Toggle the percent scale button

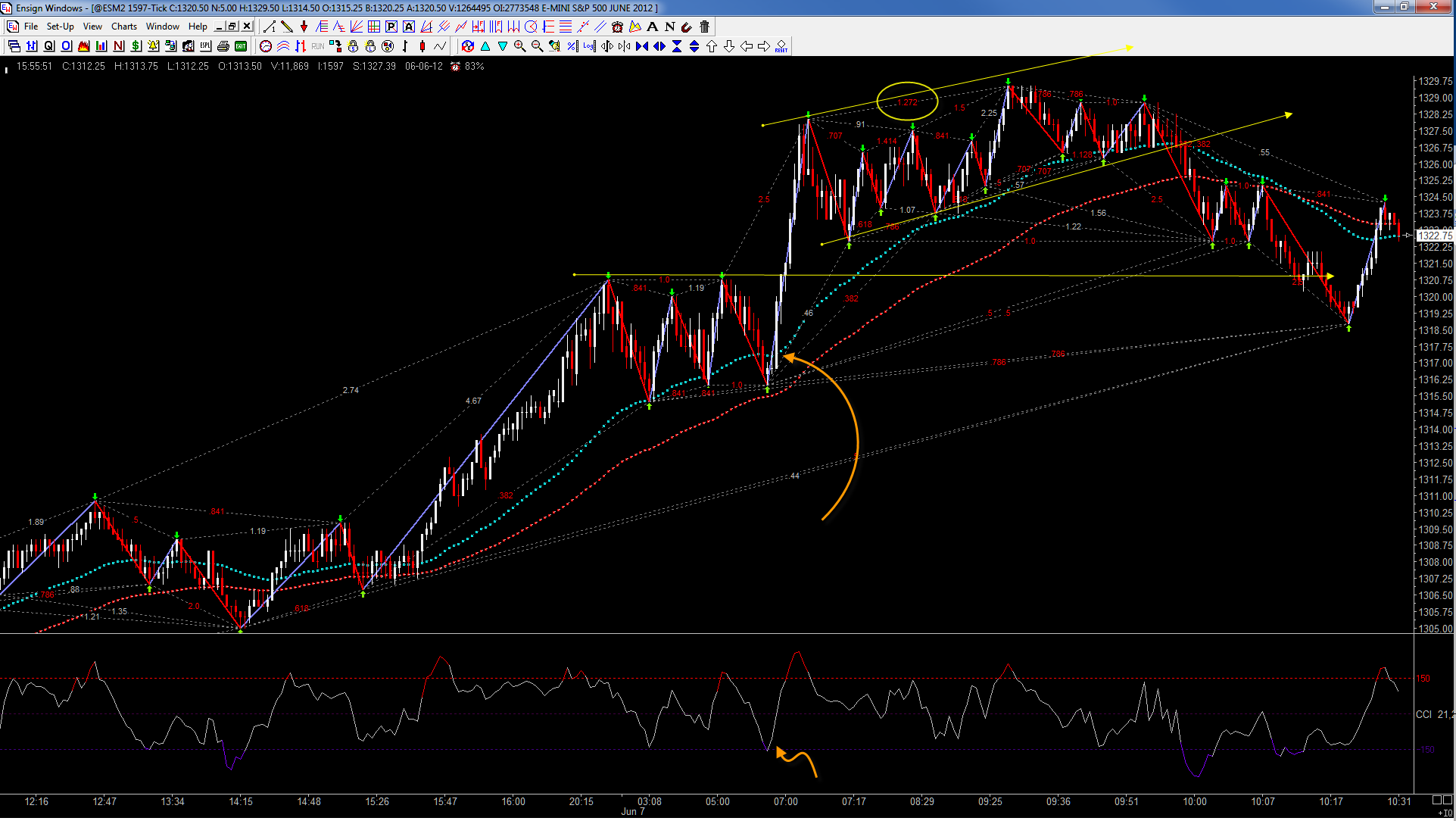pos(572,46)
